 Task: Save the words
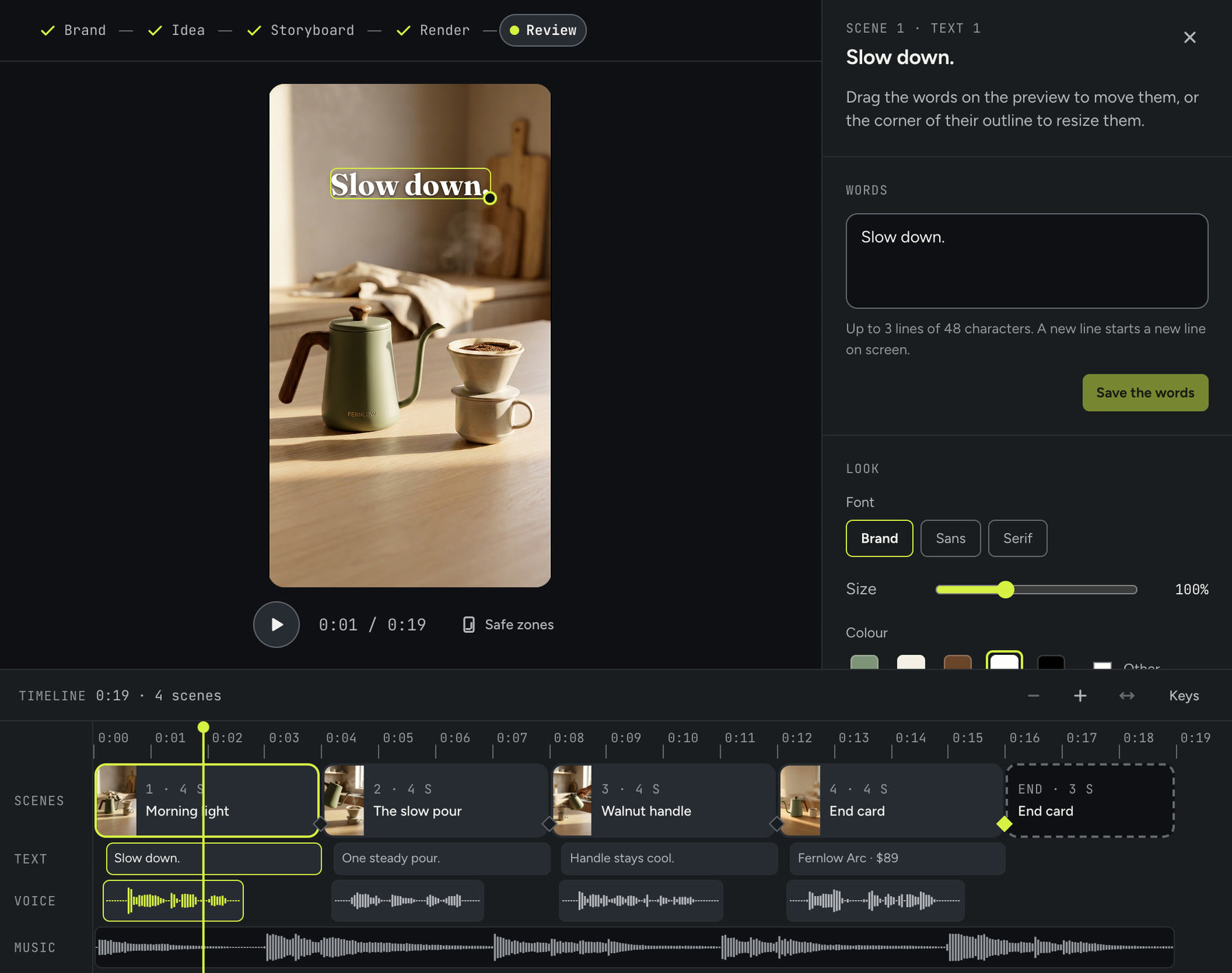coord(1145,392)
